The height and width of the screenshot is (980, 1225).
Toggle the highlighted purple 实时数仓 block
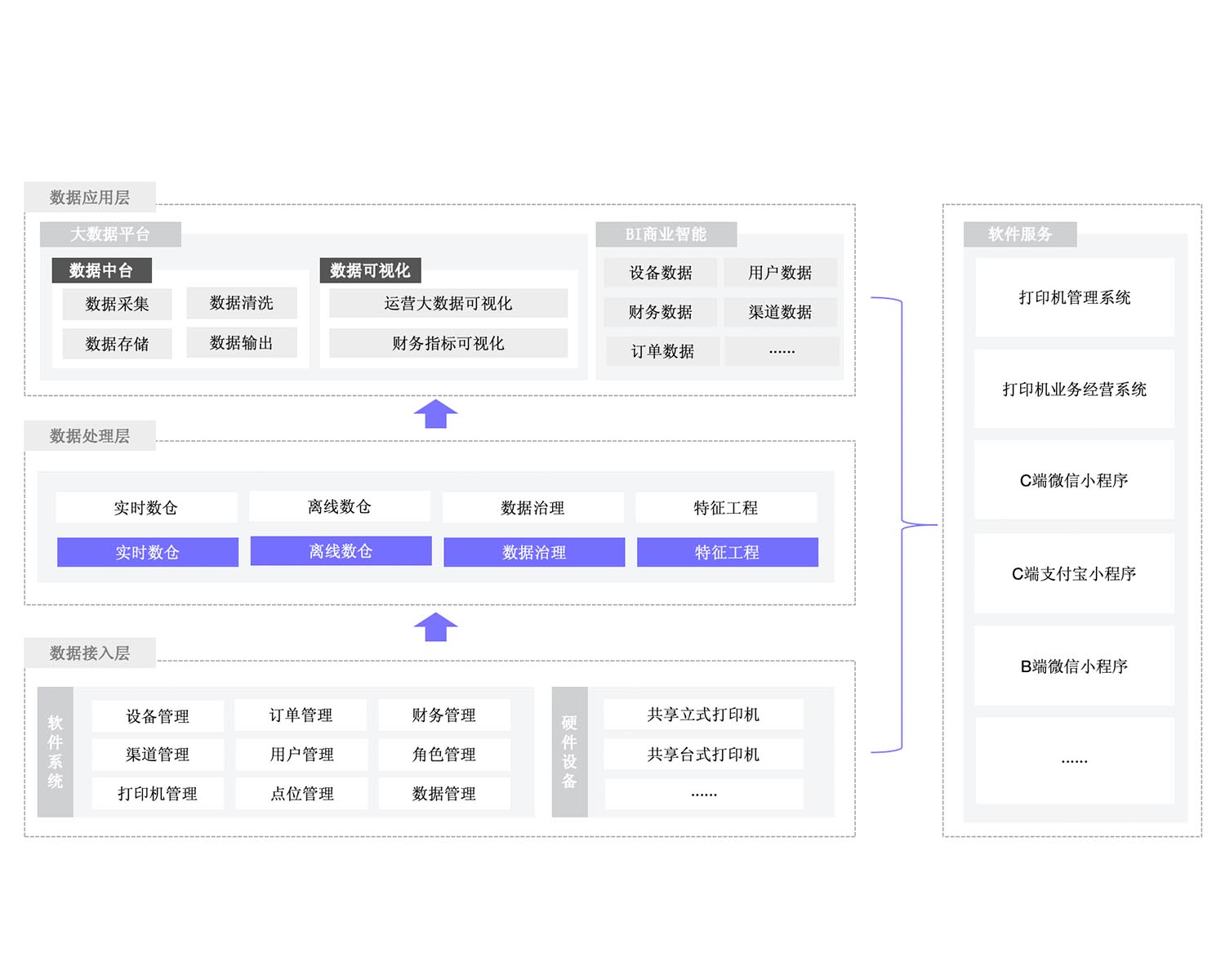(x=147, y=552)
